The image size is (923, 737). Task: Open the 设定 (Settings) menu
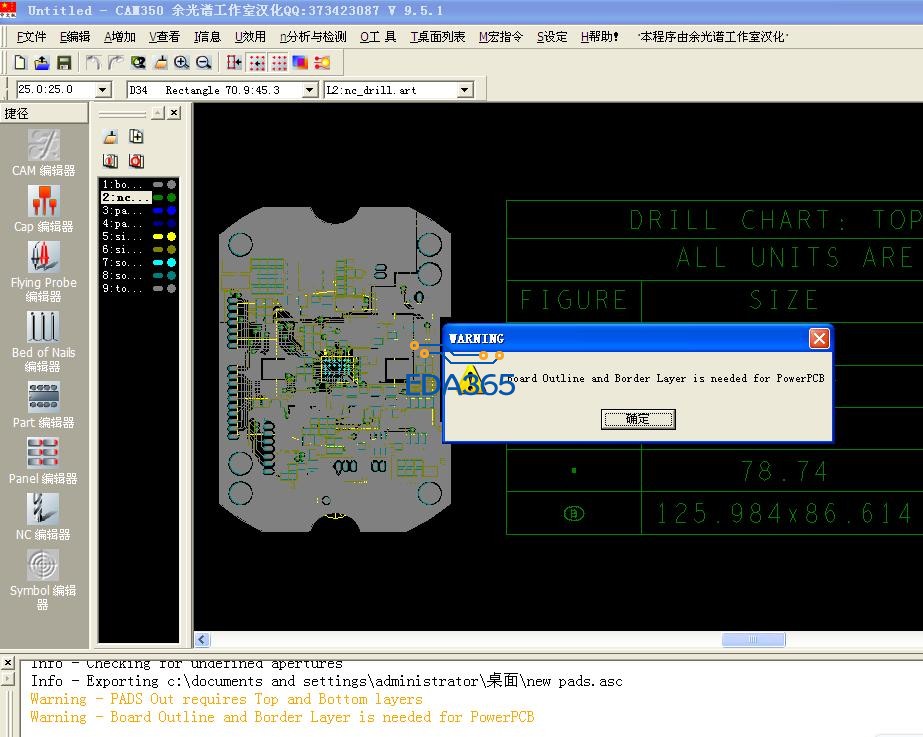coord(552,37)
